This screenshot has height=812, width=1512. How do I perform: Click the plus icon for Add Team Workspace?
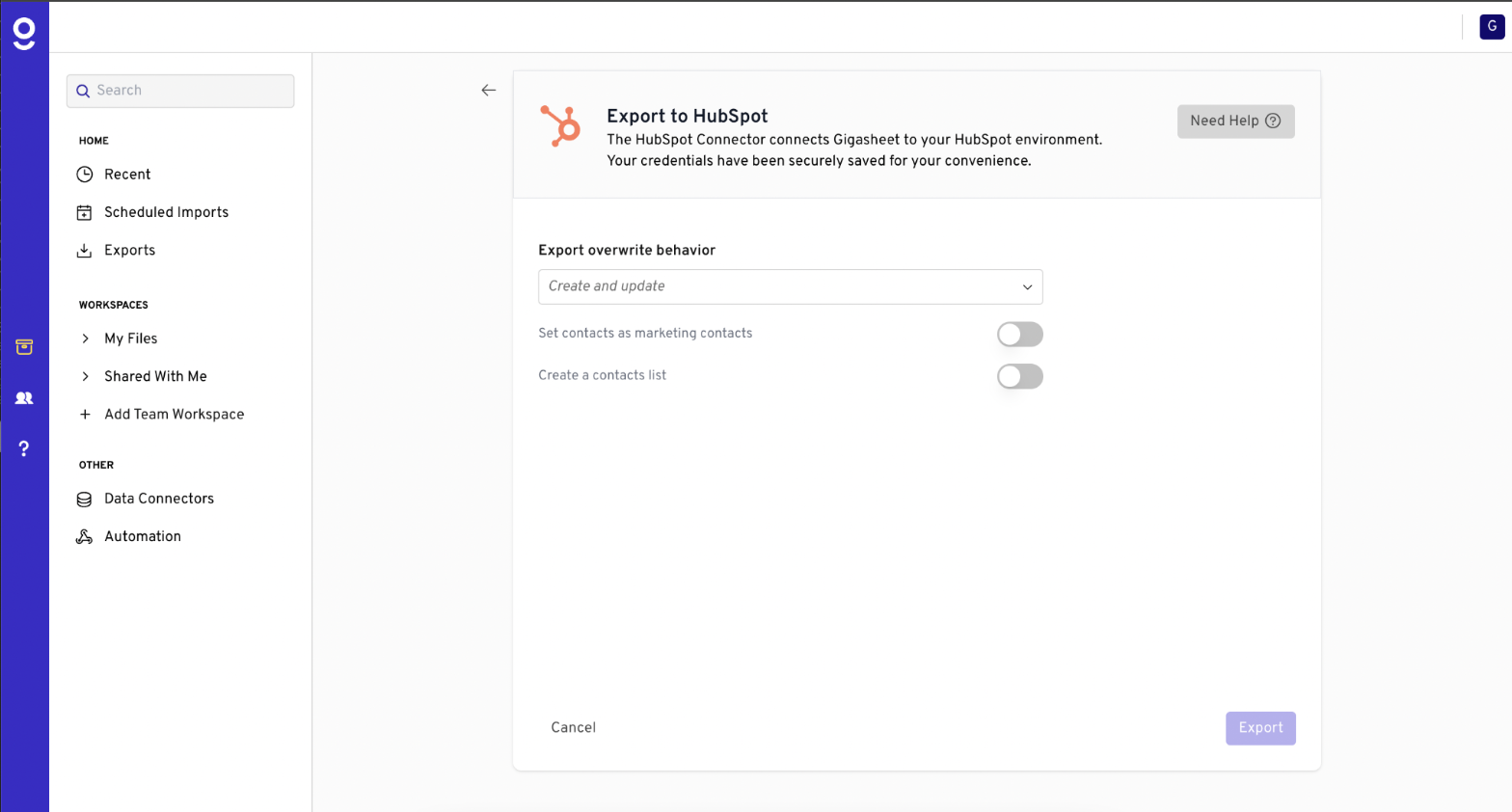pyautogui.click(x=85, y=415)
